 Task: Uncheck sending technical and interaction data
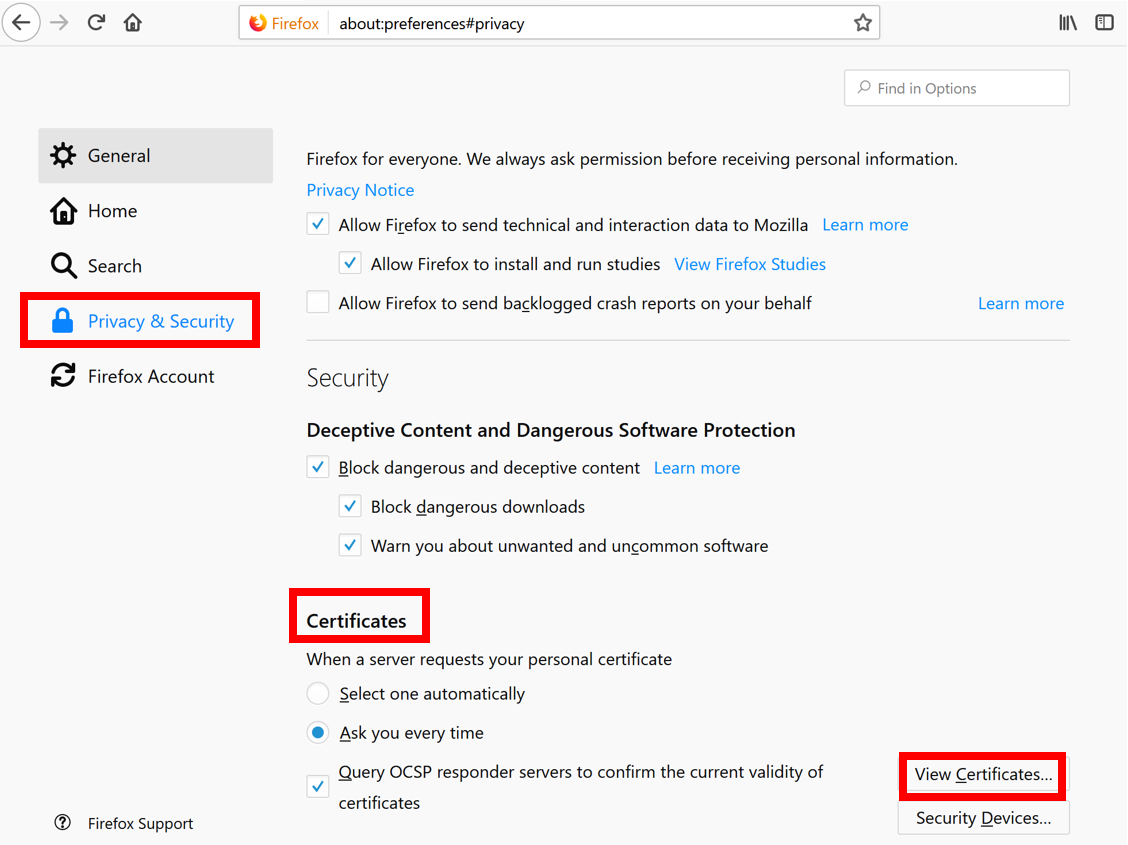coord(318,225)
